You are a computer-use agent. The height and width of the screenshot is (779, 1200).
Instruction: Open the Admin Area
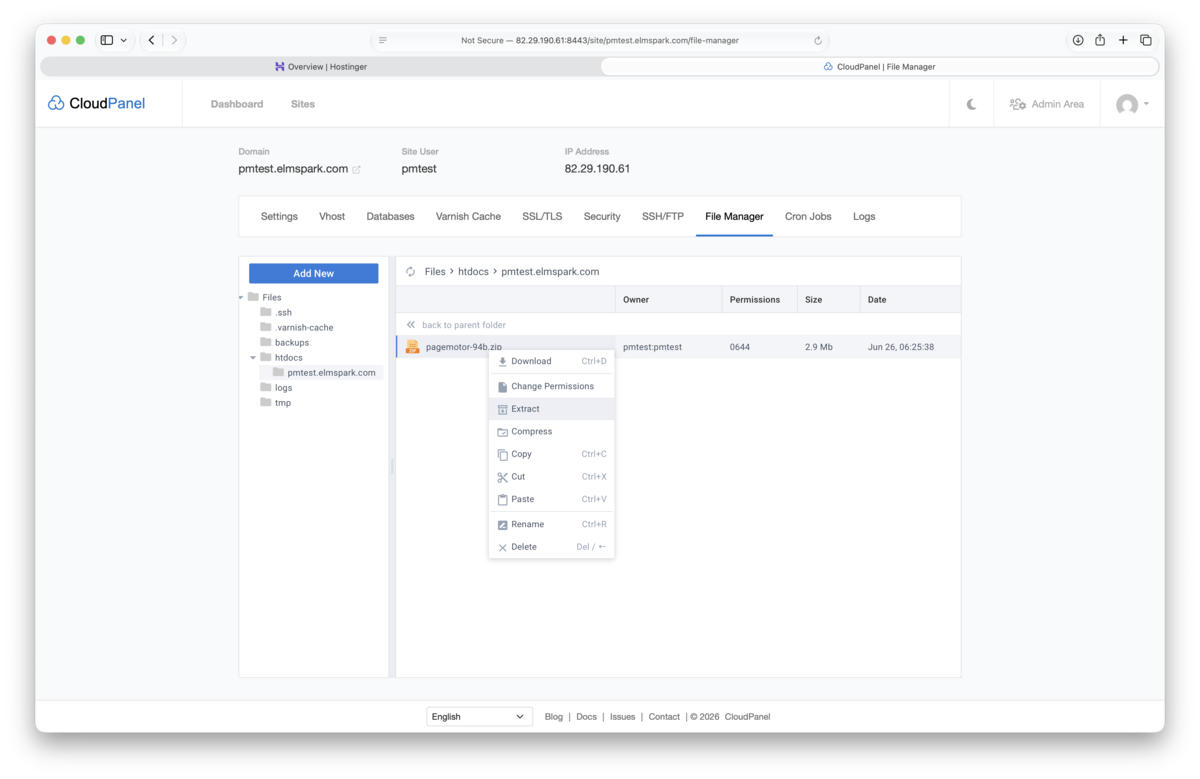[x=1046, y=104]
